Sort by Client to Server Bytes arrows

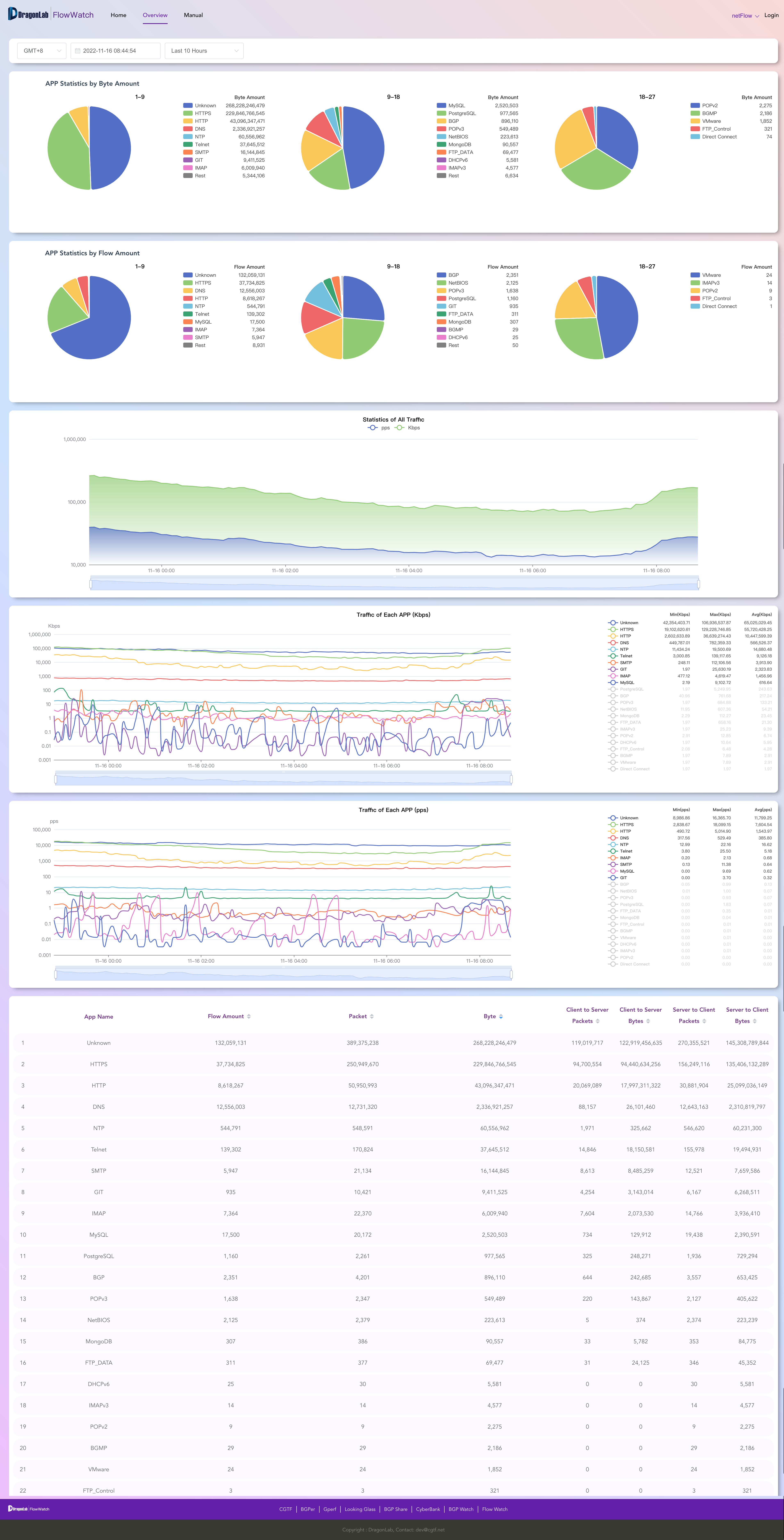coord(648,1021)
